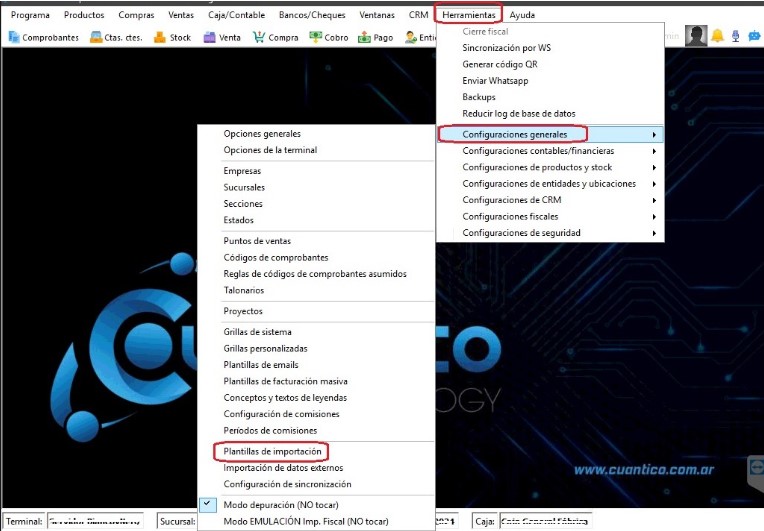This screenshot has width=764, height=531.
Task: Select Plantillas de importación menu entry
Action: click(272, 452)
